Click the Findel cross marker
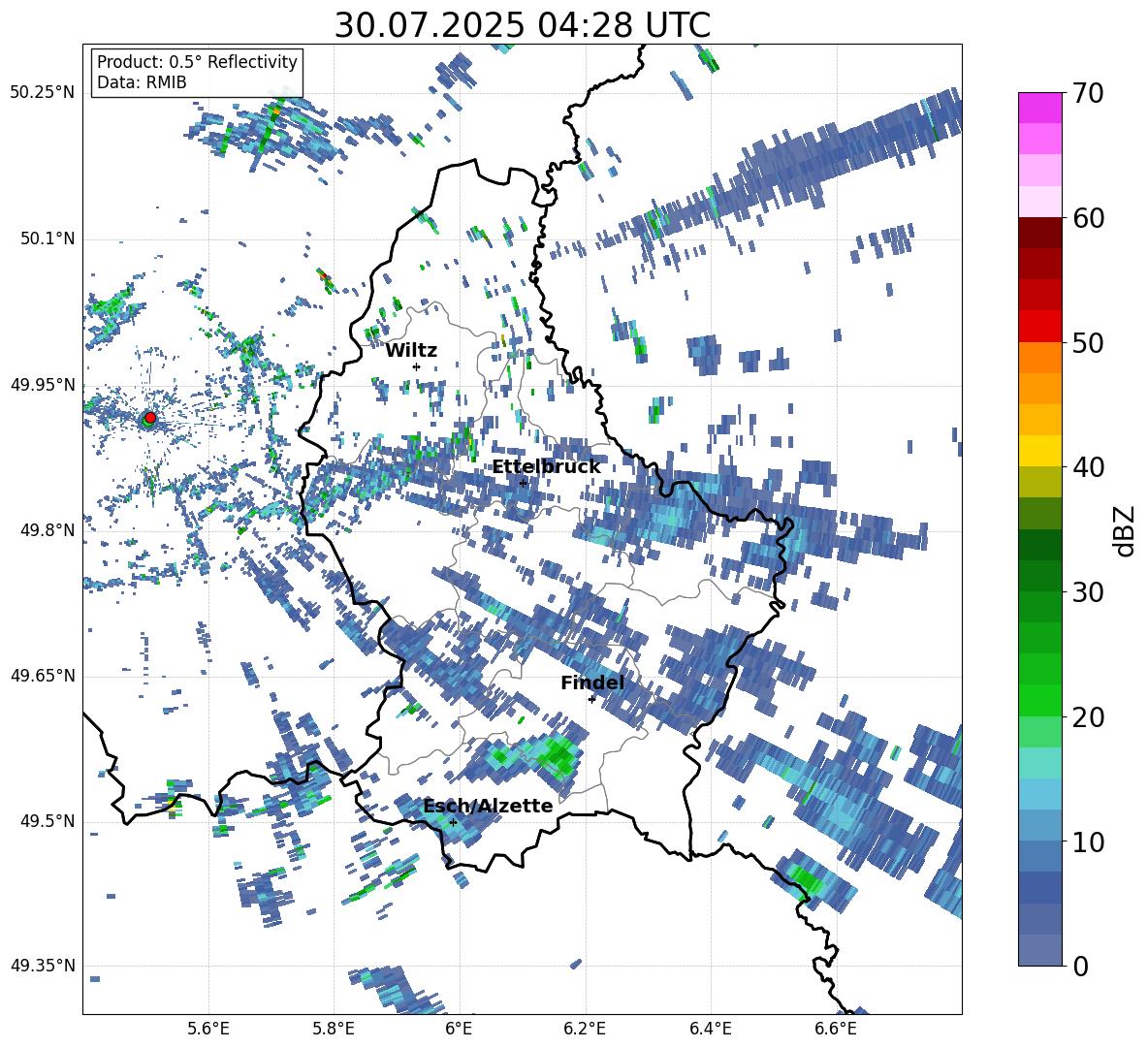The image size is (1148, 1048). pyautogui.click(x=592, y=699)
